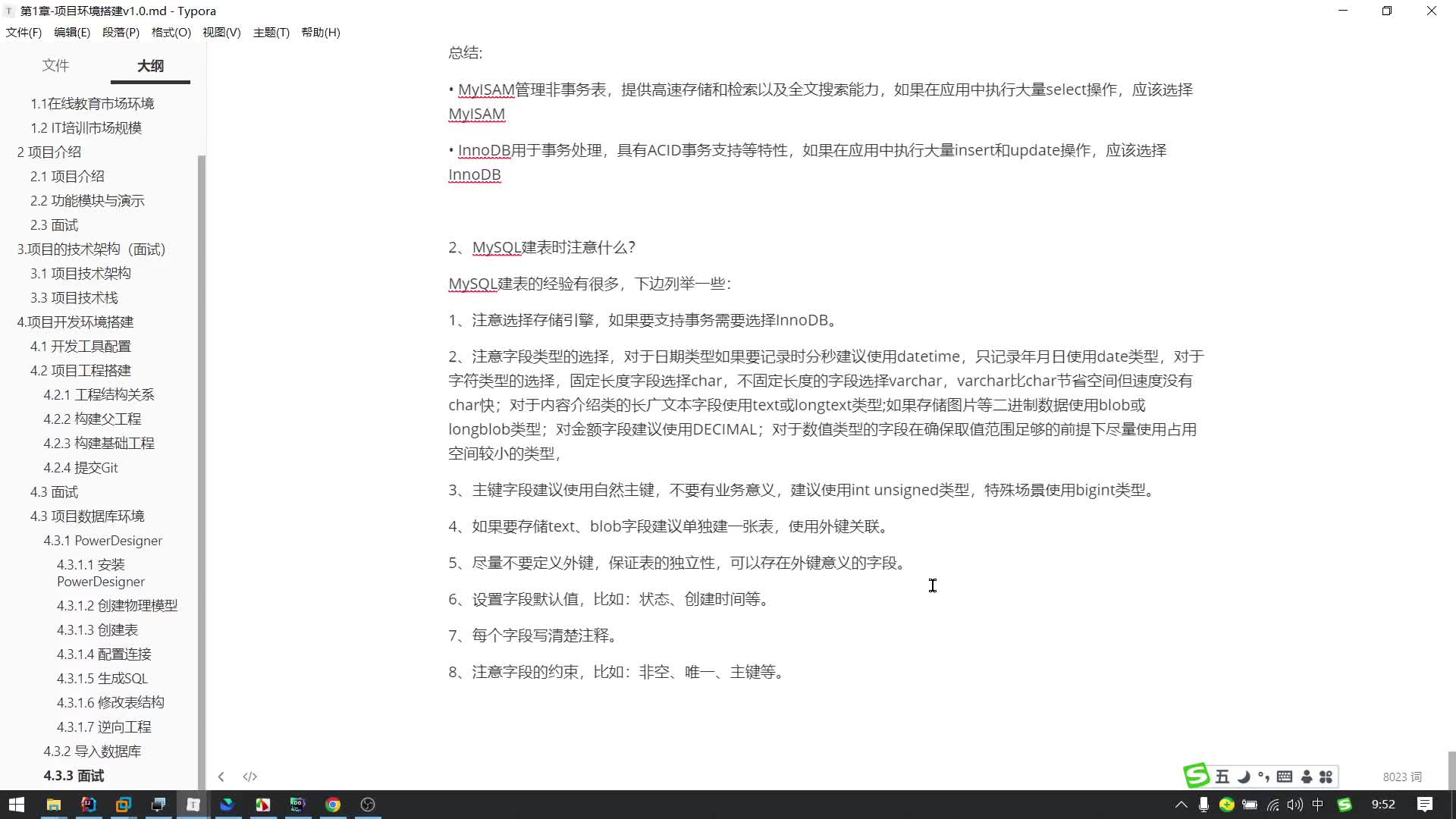The image size is (1456, 819).
Task: Click the heading 2、MySQL建表时注意什么?
Action: pyautogui.click(x=541, y=247)
